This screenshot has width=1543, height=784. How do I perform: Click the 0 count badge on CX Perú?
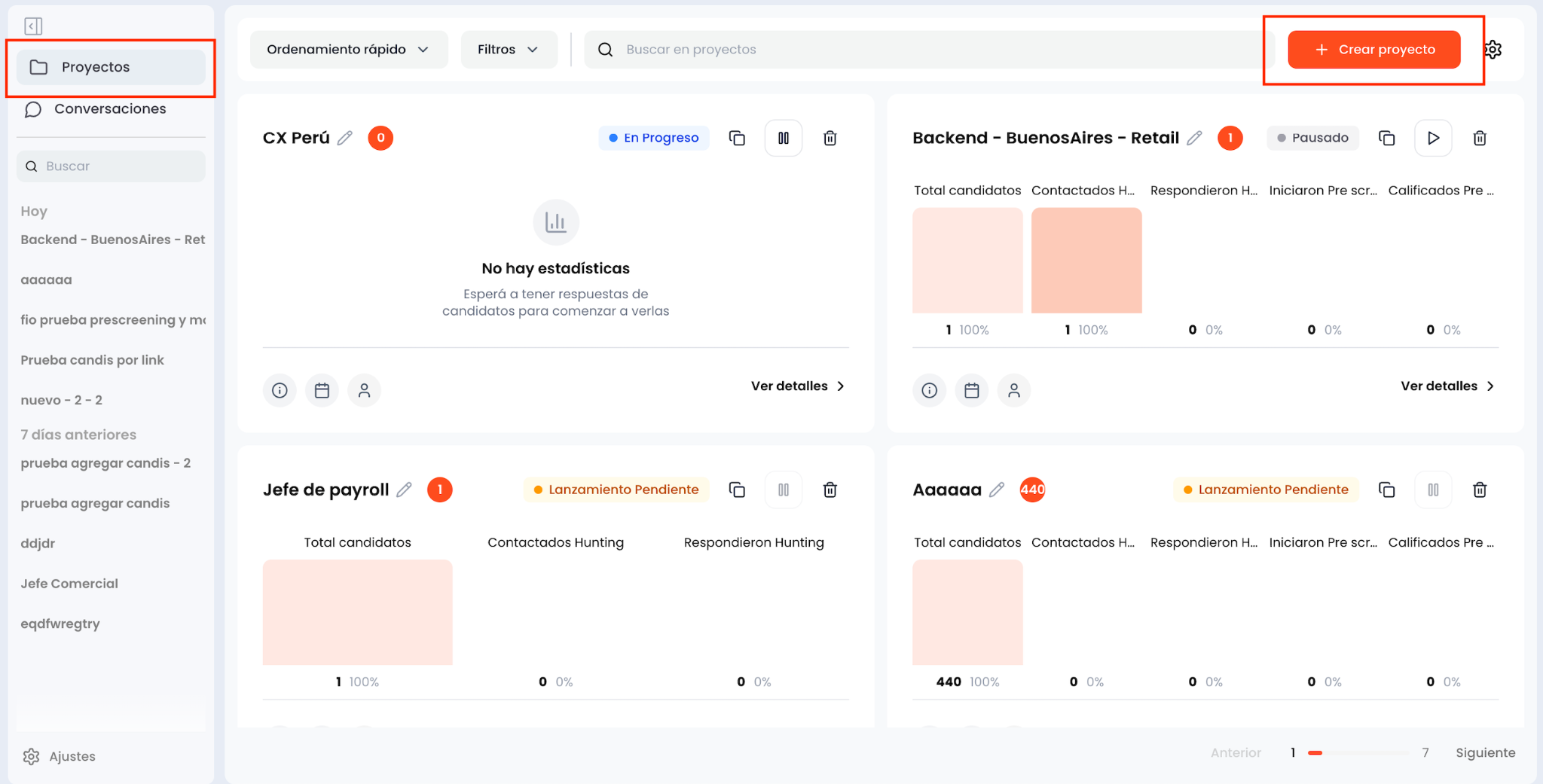(380, 138)
